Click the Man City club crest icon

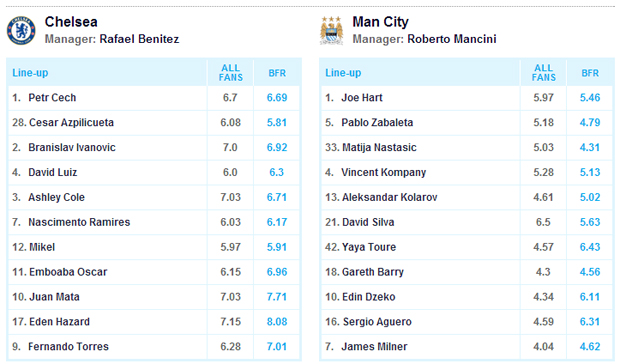(331, 30)
